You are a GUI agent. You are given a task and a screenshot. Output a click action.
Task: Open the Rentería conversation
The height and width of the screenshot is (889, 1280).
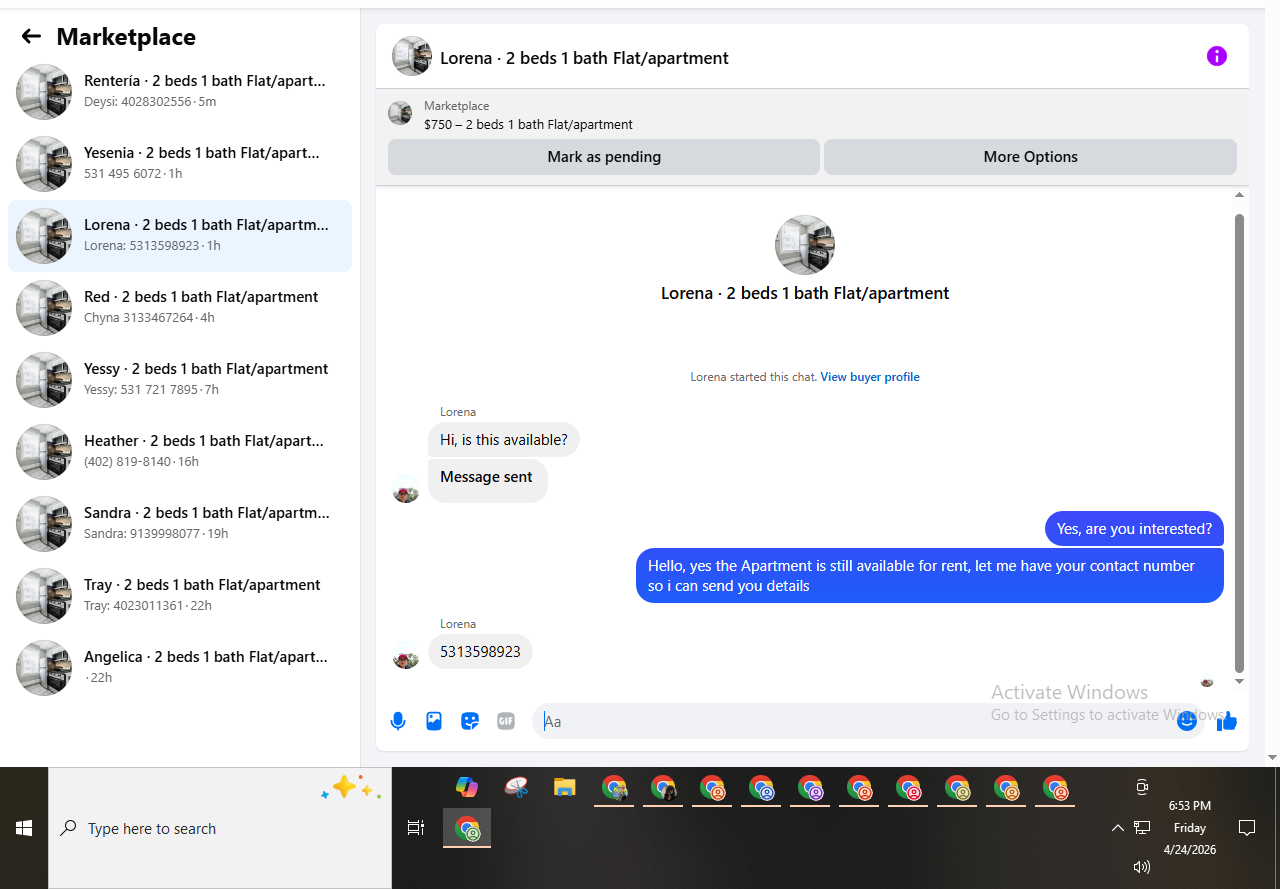click(180, 92)
